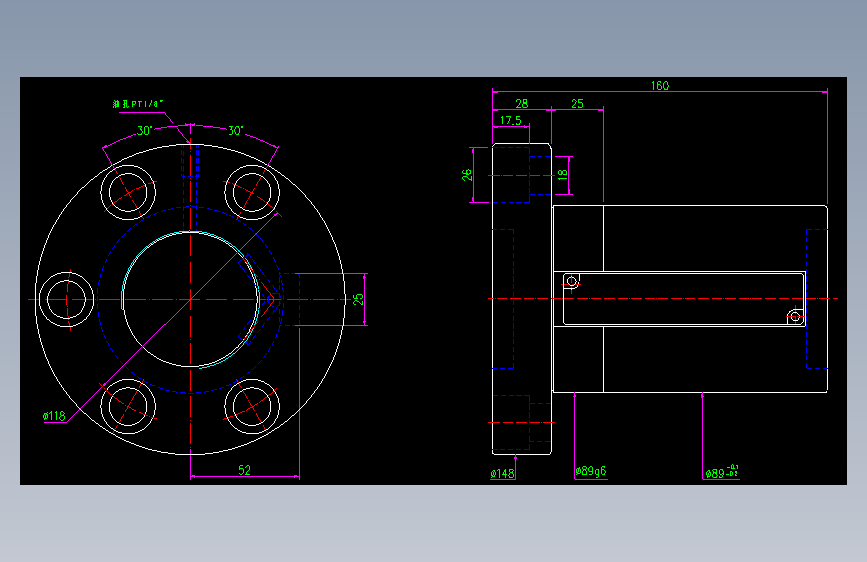This screenshot has width=867, height=562.
Task: Select the rotated 25 dimension near the flange view
Action: tap(358, 299)
